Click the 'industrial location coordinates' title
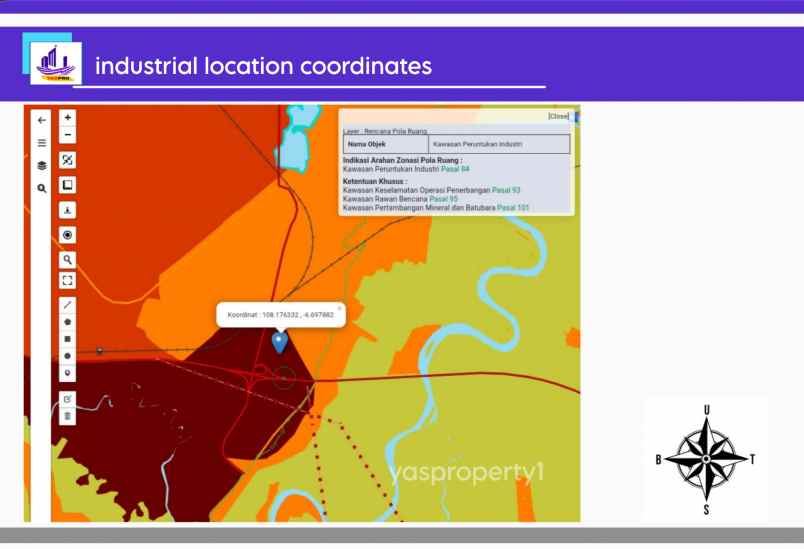Screen dimensions: 804x549 click(x=264, y=66)
